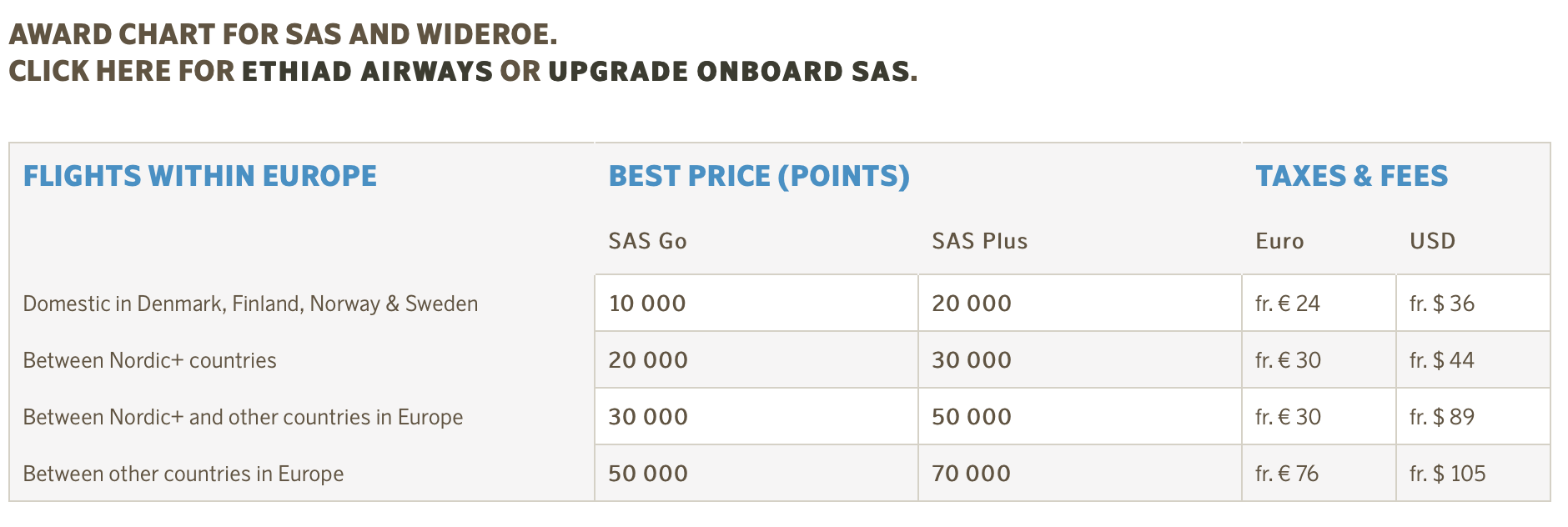Select the fr. € 24 tax cell

click(x=1287, y=304)
